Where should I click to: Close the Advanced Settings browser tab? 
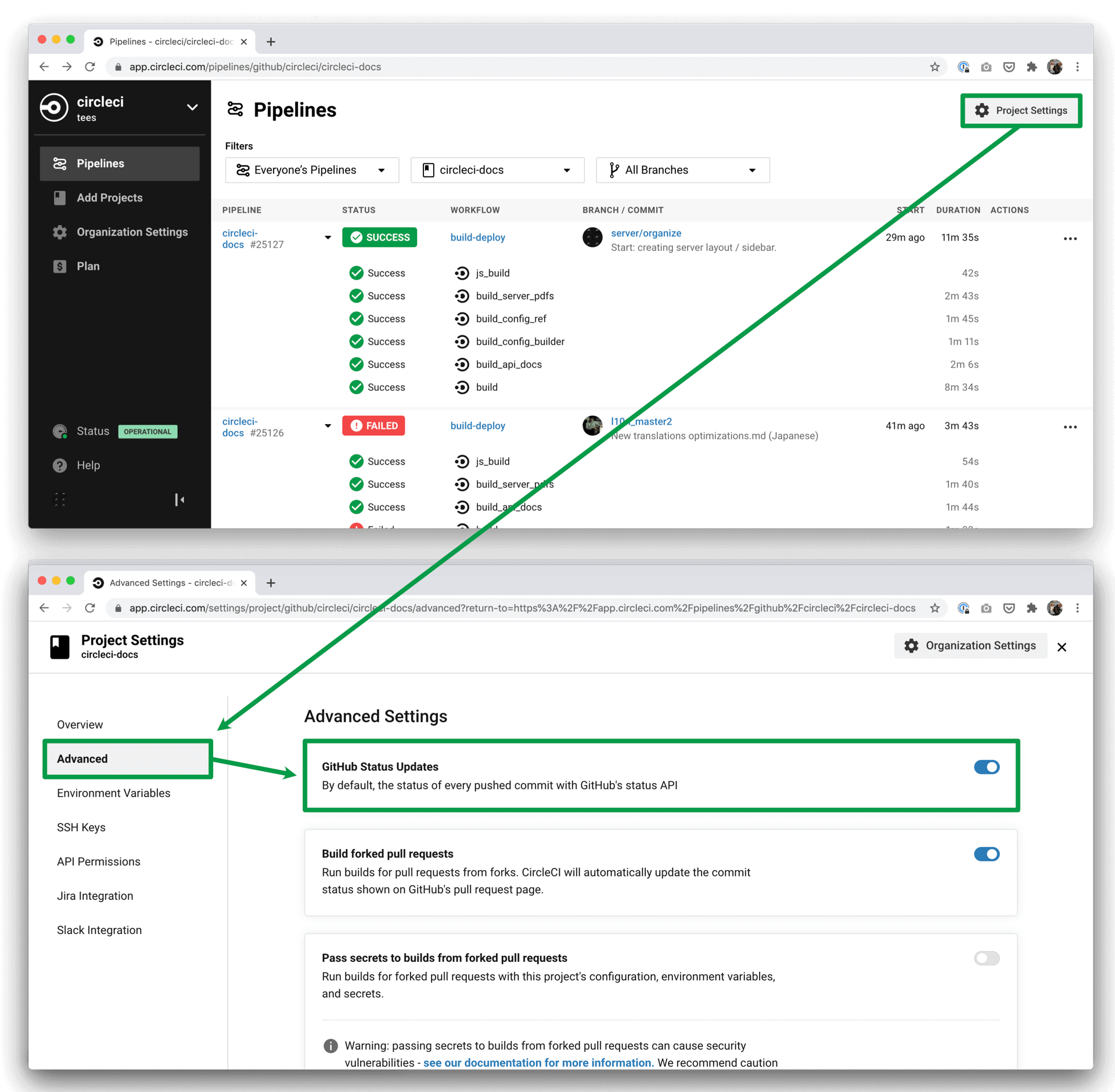244,583
